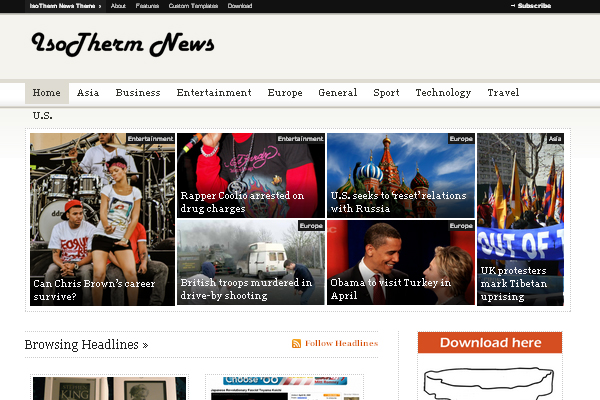
Task: Click the headline 'British troops murdered in drive-by shooting'
Action: (246, 289)
